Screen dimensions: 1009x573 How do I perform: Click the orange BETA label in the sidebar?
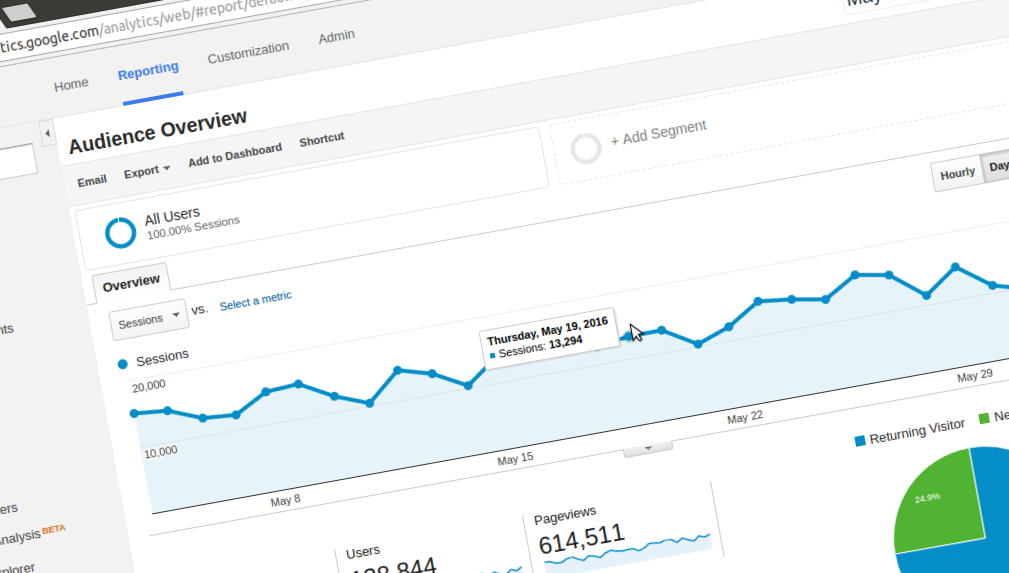click(53, 529)
